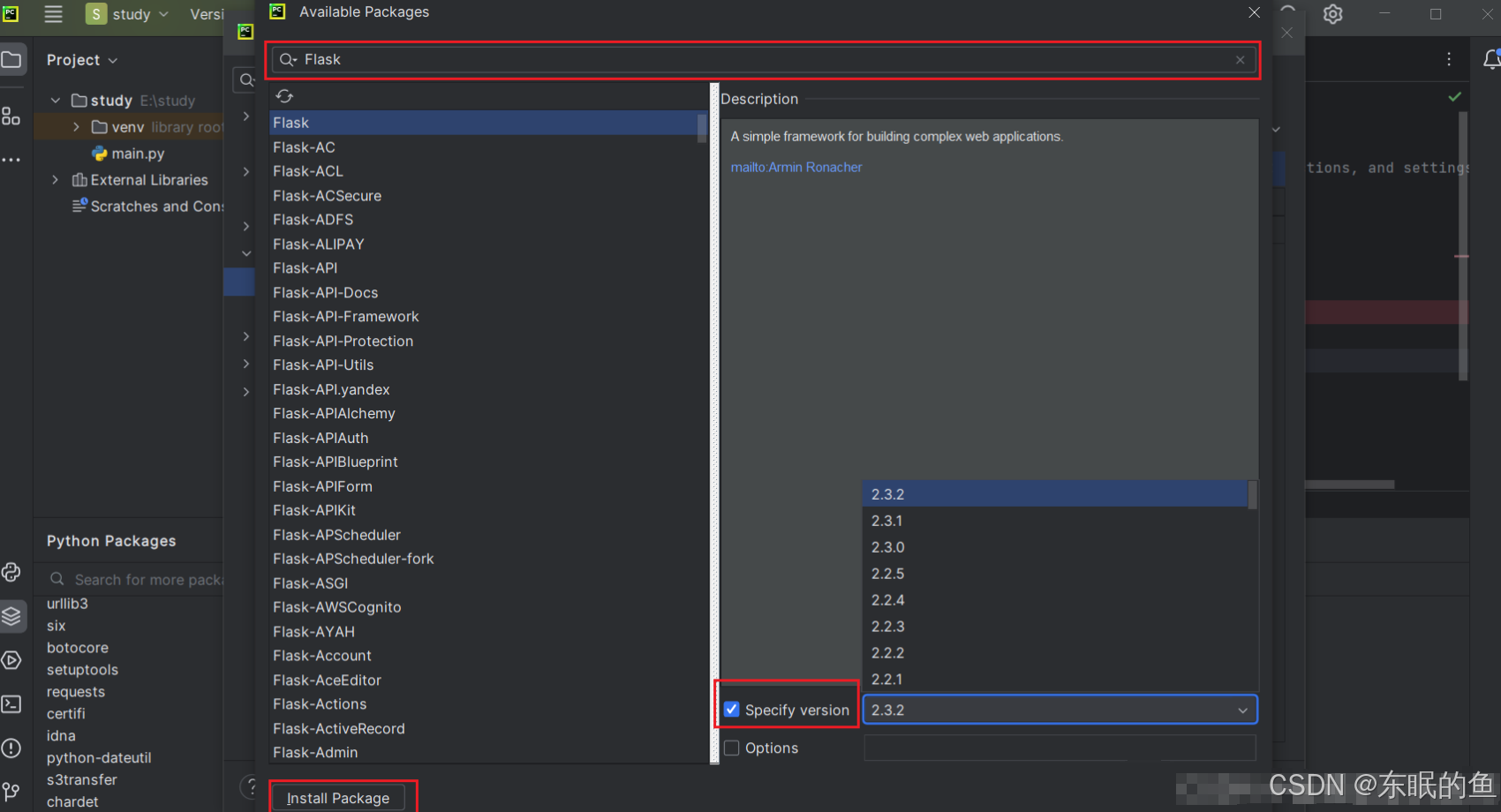Pick version 2.2.3
The image size is (1501, 812).
point(1055,627)
